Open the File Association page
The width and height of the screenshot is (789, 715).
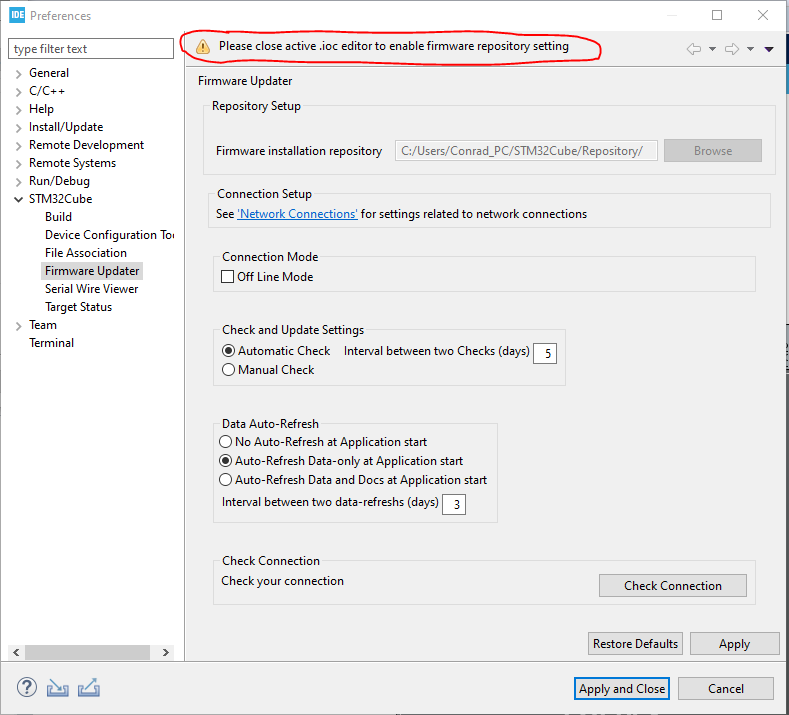pos(86,253)
